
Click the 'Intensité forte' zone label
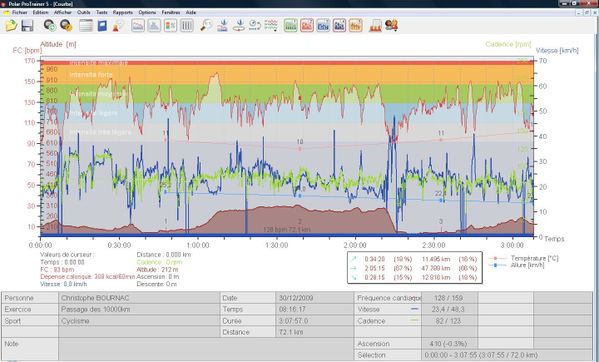coord(91,74)
